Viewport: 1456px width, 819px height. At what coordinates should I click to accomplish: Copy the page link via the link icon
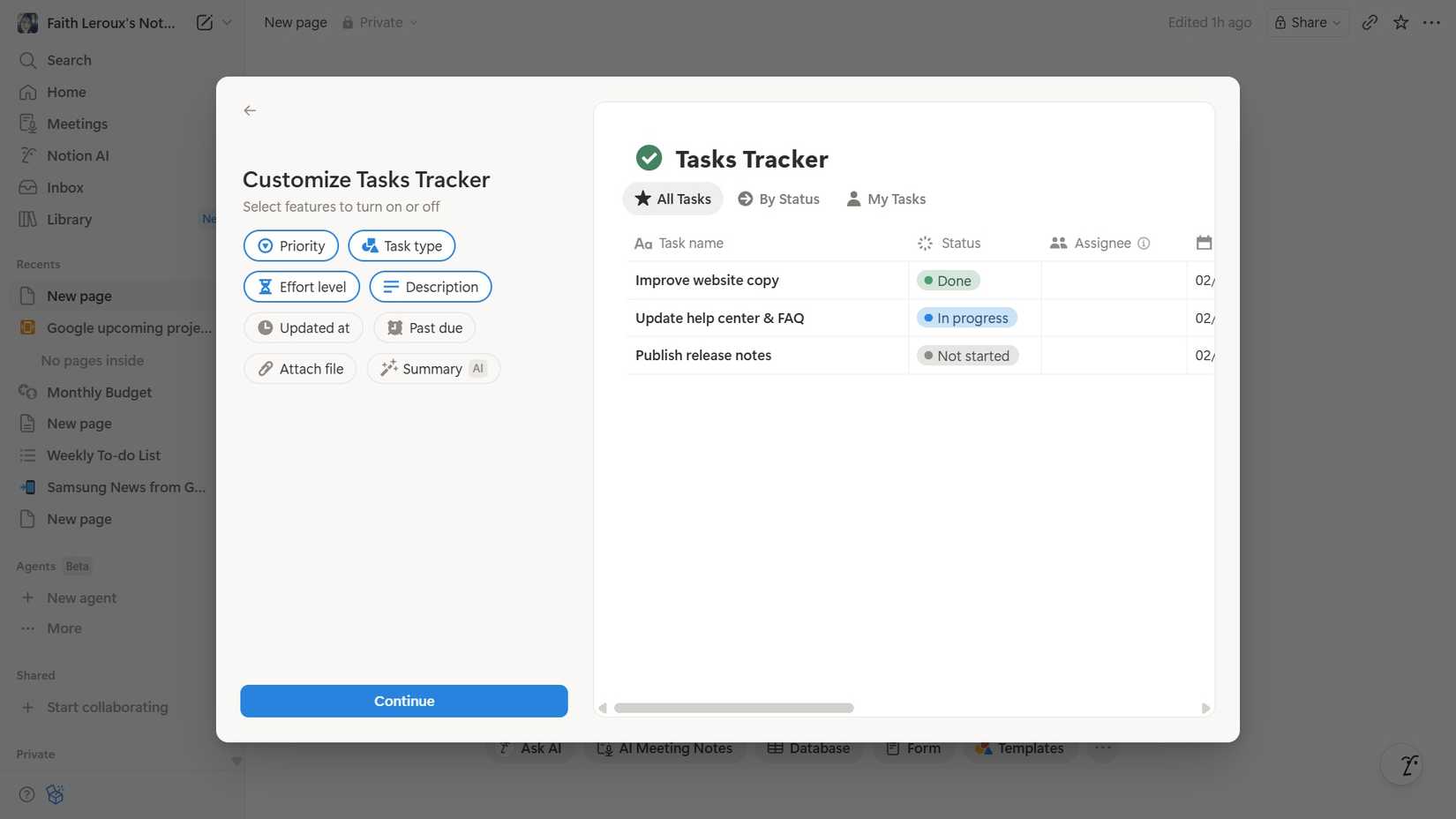[1370, 22]
